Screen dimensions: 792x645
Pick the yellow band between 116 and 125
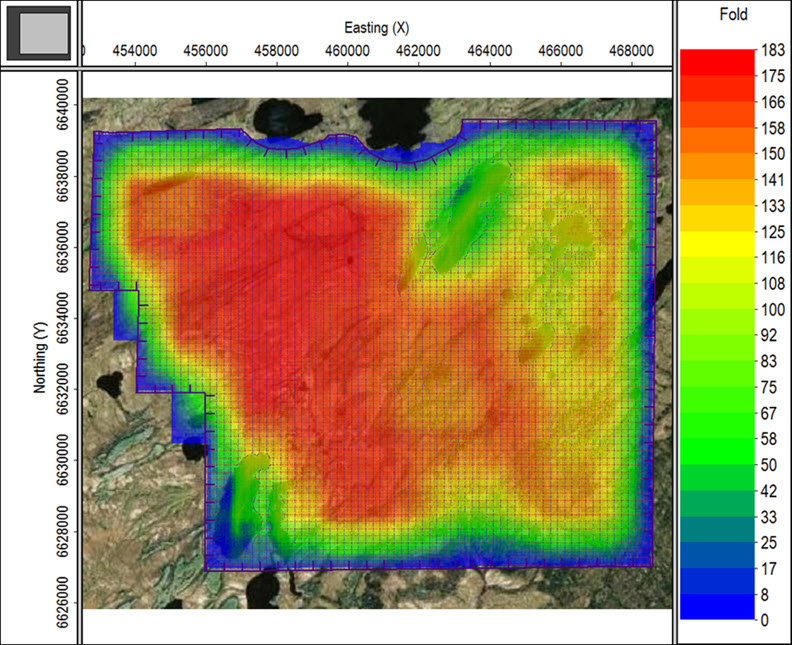pos(717,245)
